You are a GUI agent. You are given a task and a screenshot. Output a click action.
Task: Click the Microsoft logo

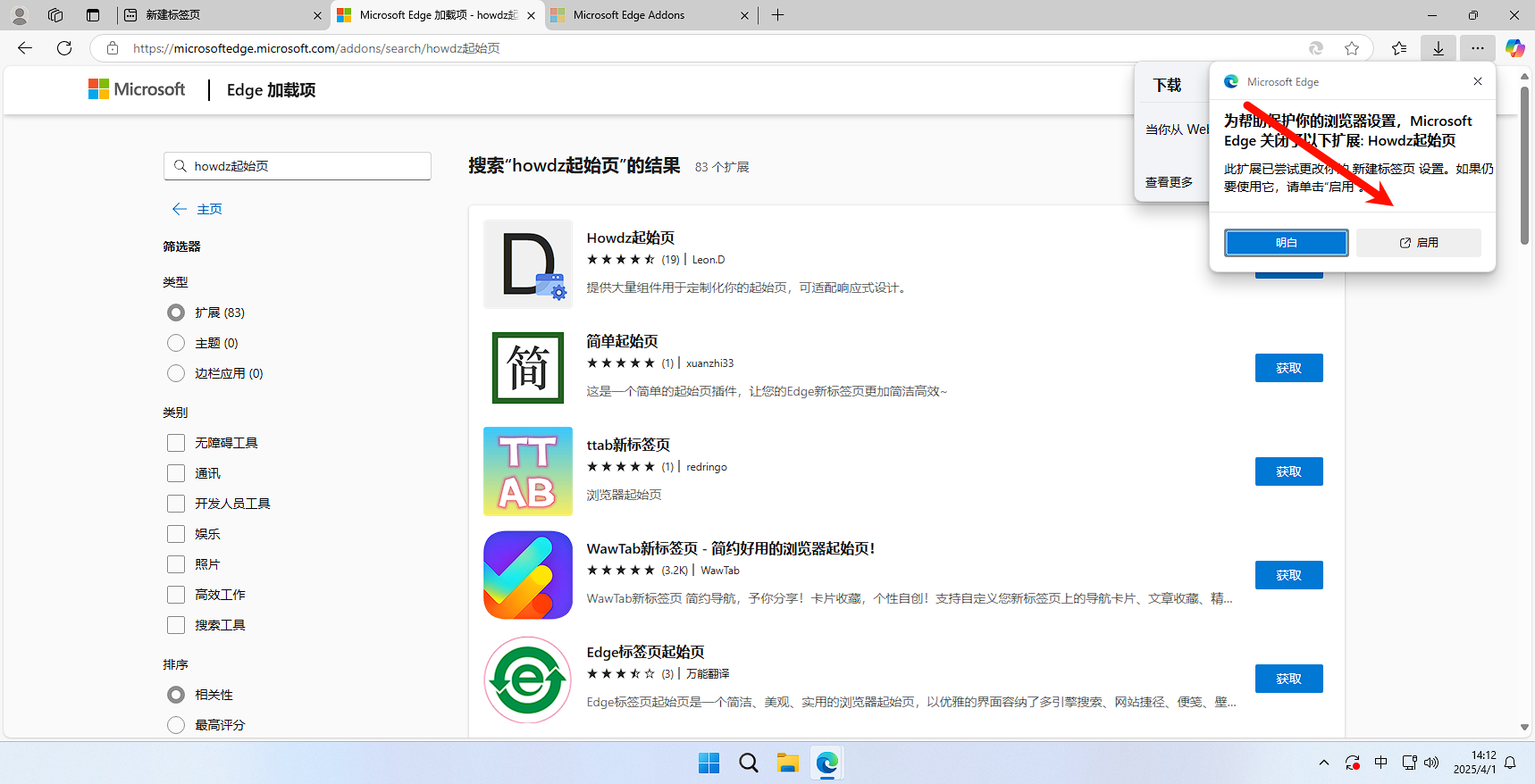(137, 89)
